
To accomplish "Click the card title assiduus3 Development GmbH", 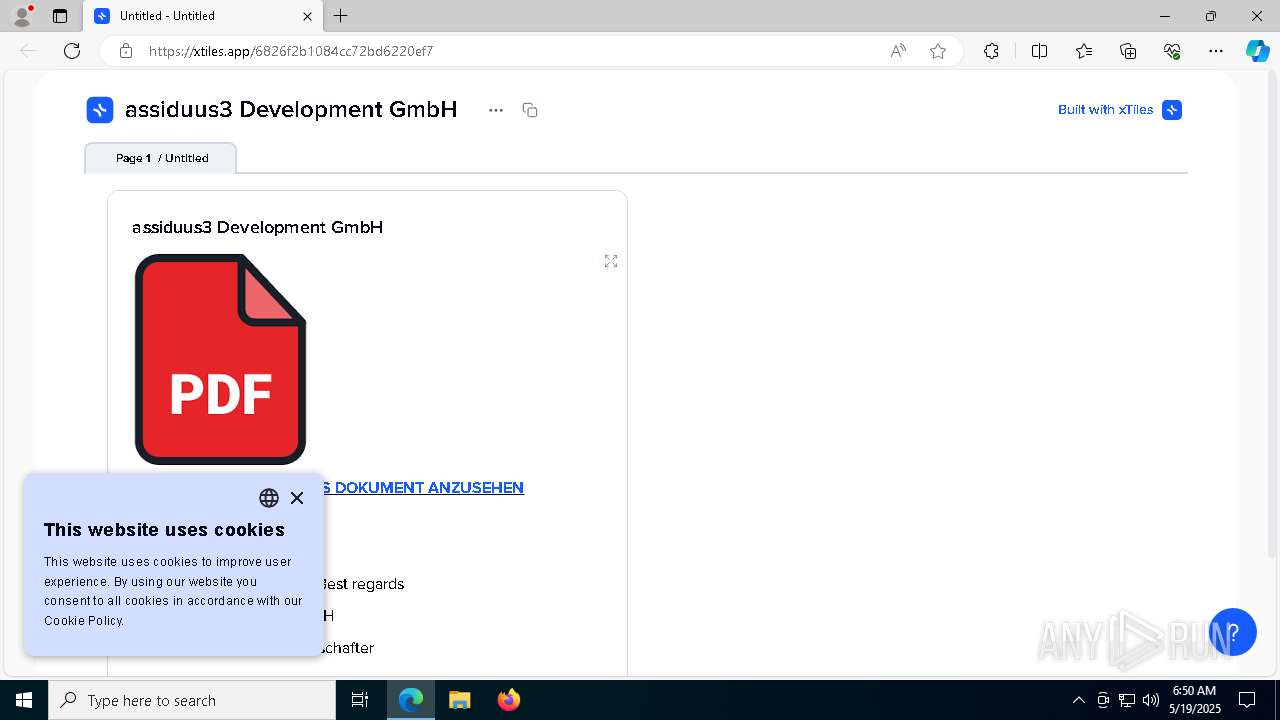I will pyautogui.click(x=257, y=228).
